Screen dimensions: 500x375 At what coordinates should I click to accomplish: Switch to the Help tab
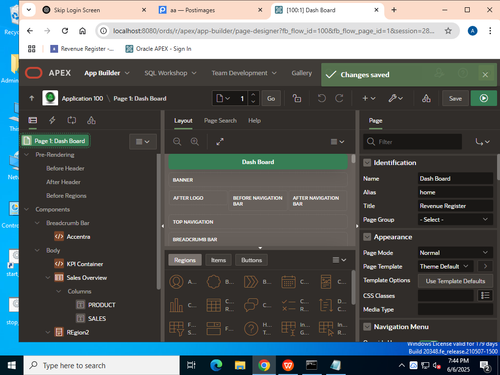pos(254,120)
